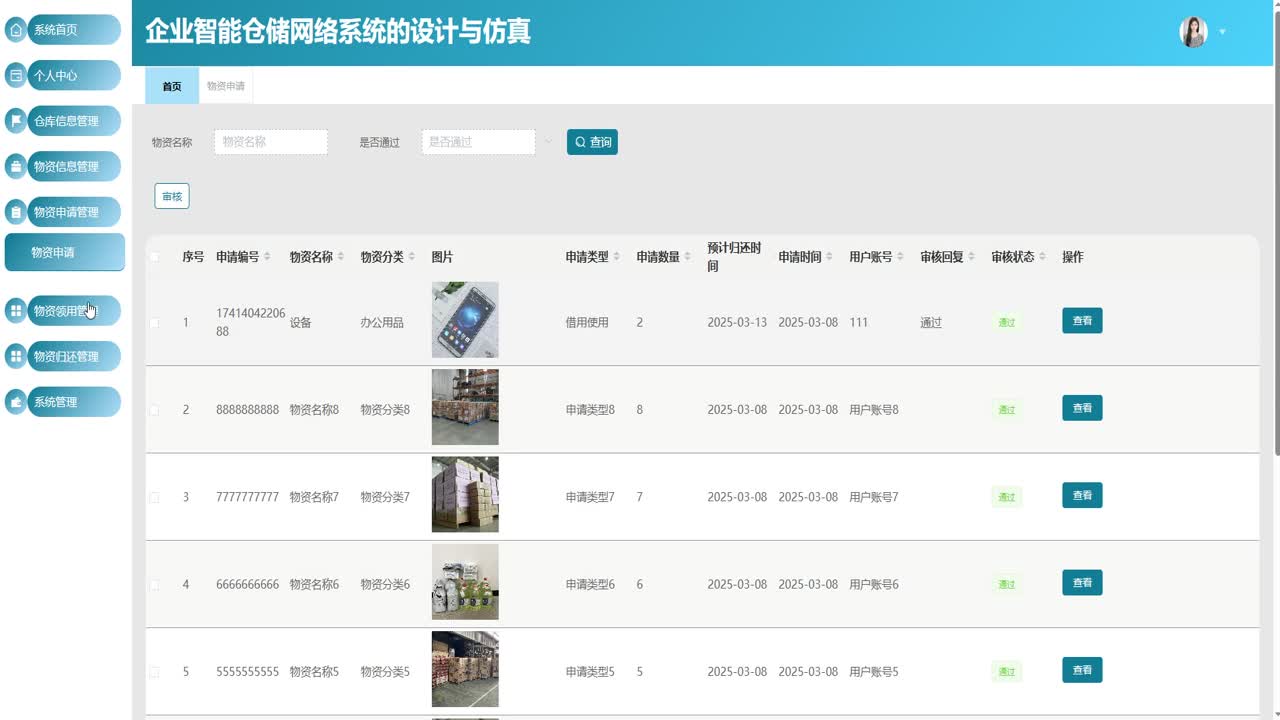1280x720 pixels.
Task: Click the grid icon beside 物资领用管理
Action: (x=15, y=311)
